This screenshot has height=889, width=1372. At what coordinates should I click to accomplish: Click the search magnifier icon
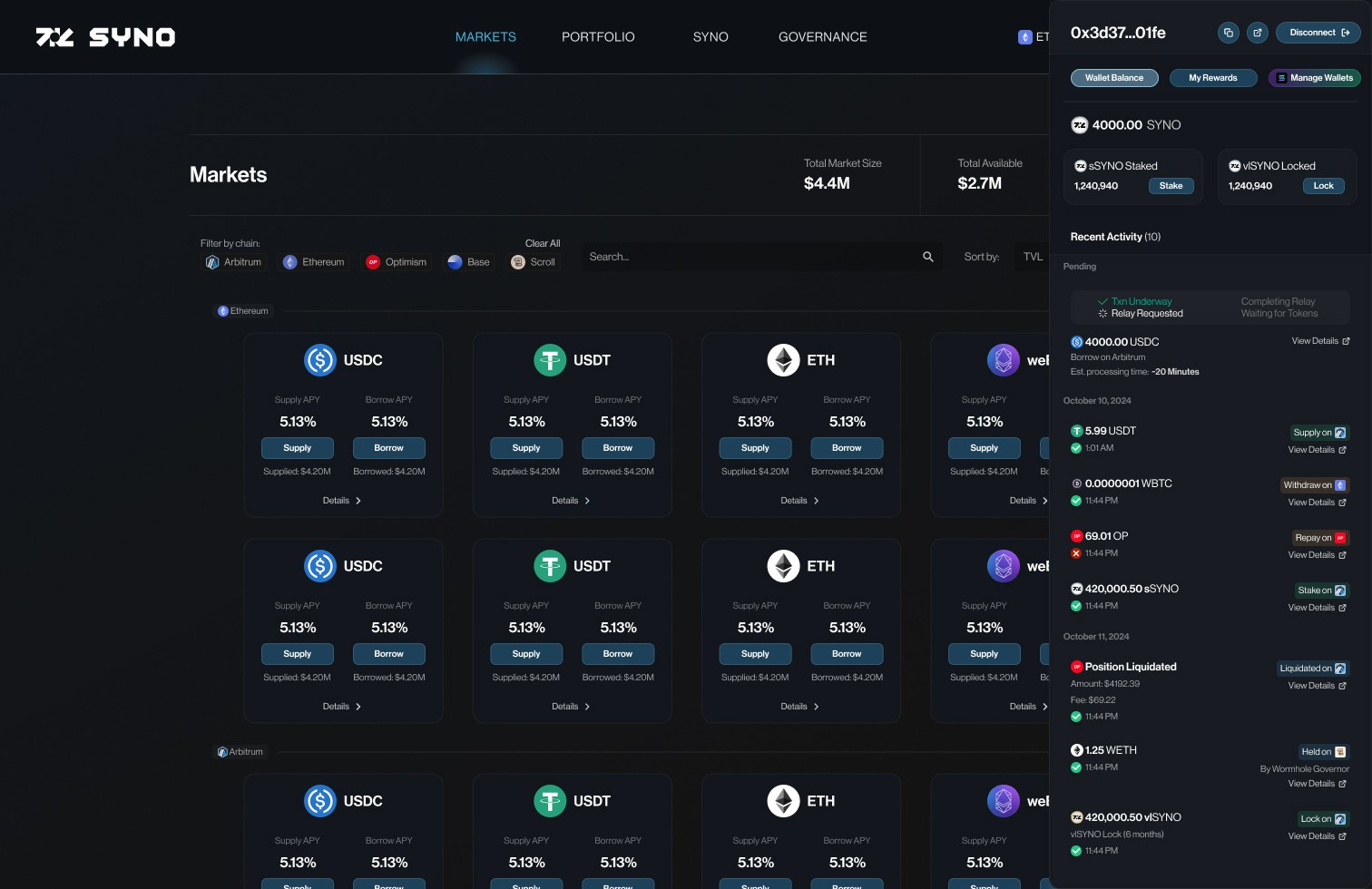coord(927,257)
